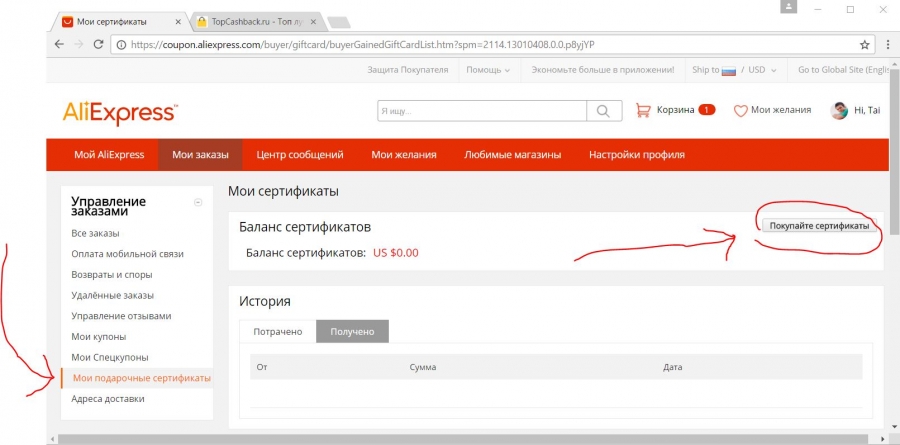Click the user profile avatar
The height and width of the screenshot is (445, 900).
coord(840,110)
